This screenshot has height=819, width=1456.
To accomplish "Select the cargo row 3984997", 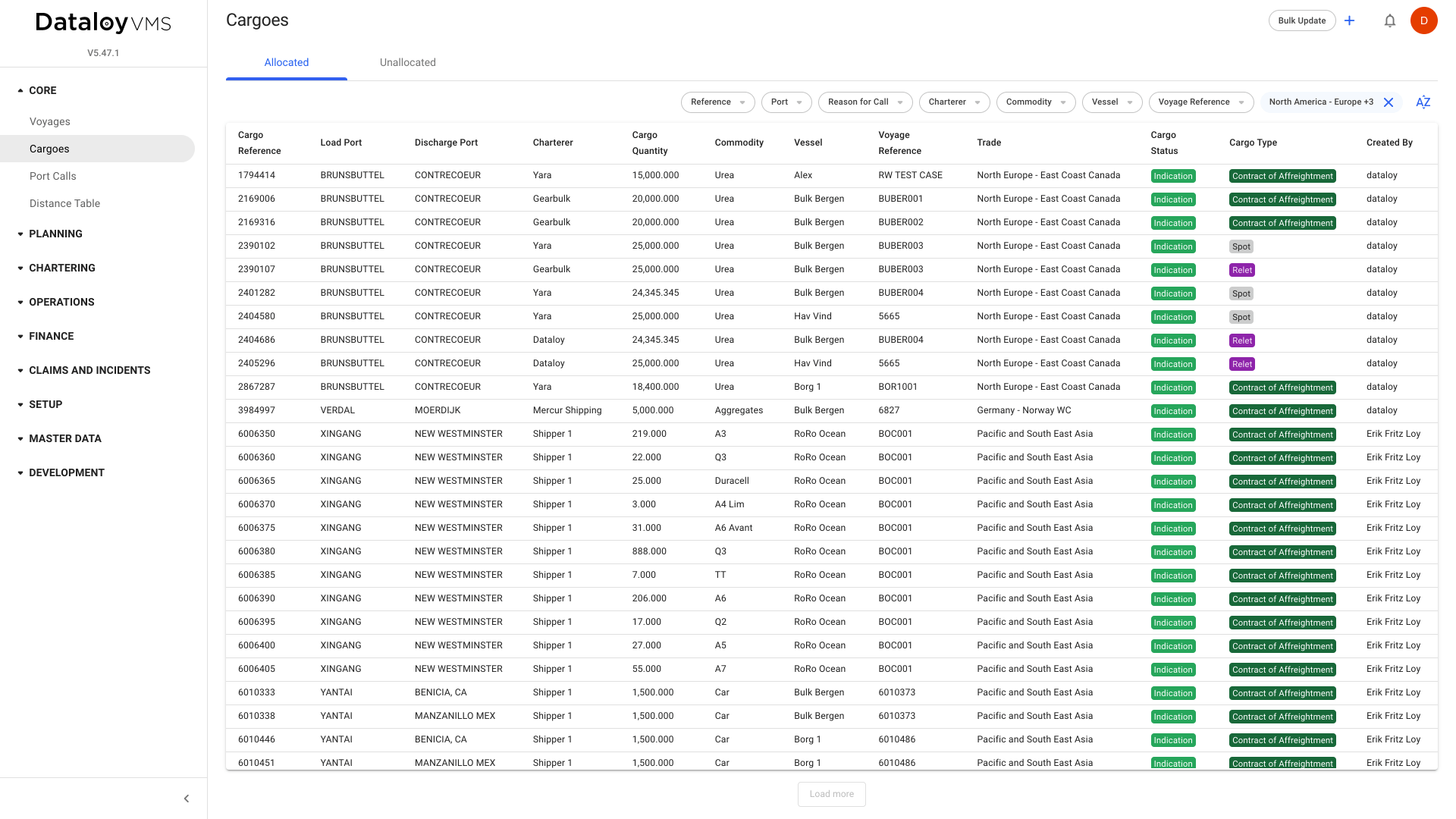I will point(256,410).
